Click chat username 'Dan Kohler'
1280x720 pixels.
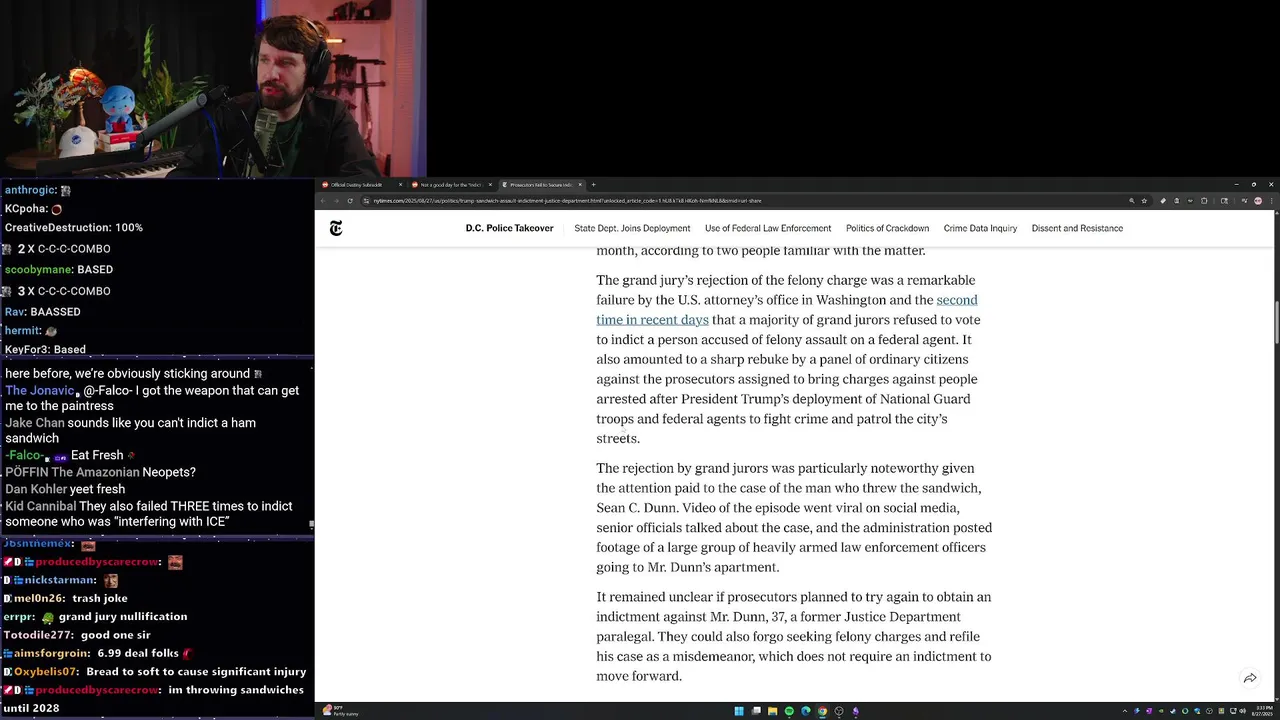click(35, 489)
